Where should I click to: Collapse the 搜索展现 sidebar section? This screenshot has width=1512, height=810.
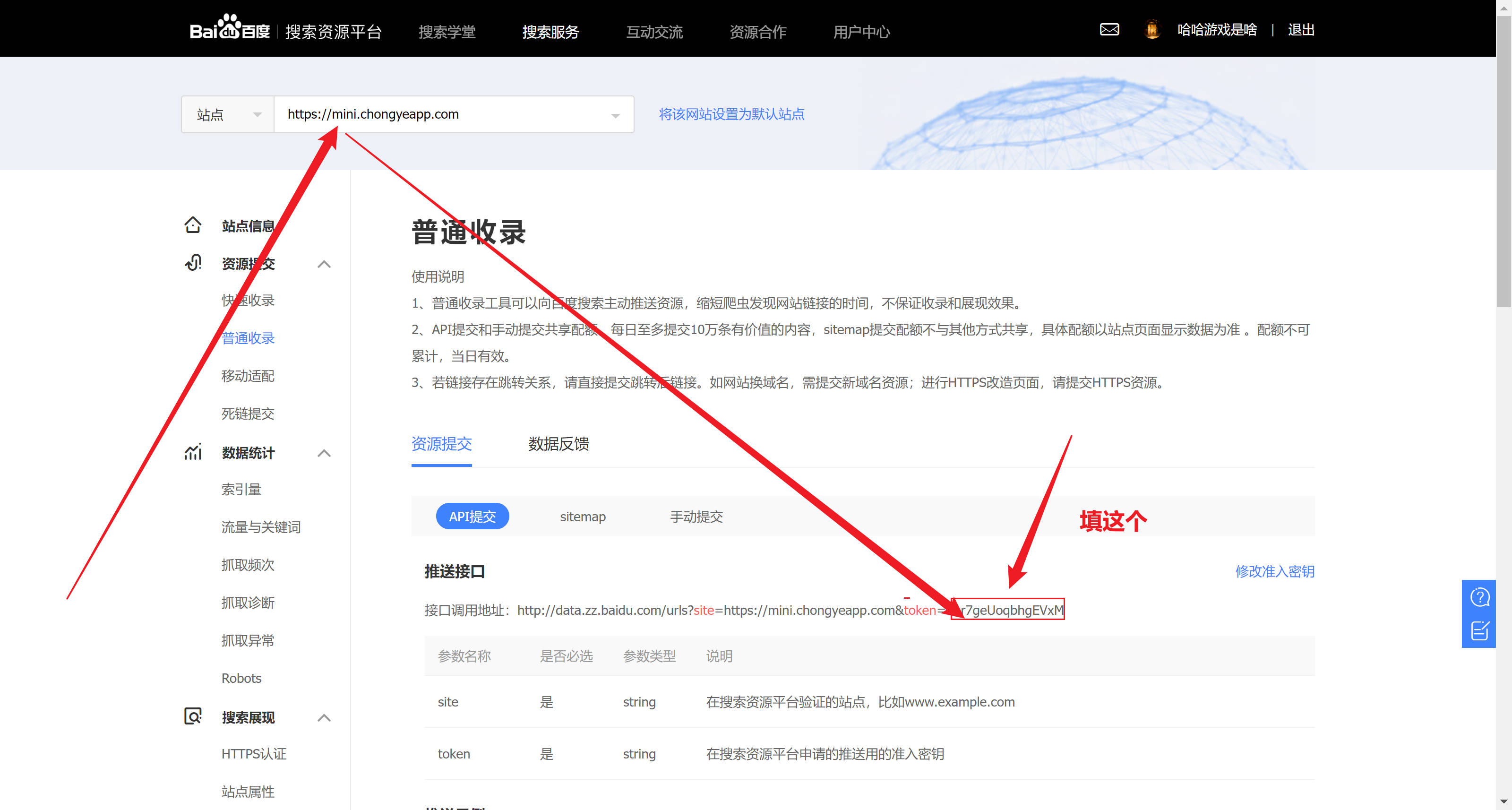pyautogui.click(x=324, y=718)
